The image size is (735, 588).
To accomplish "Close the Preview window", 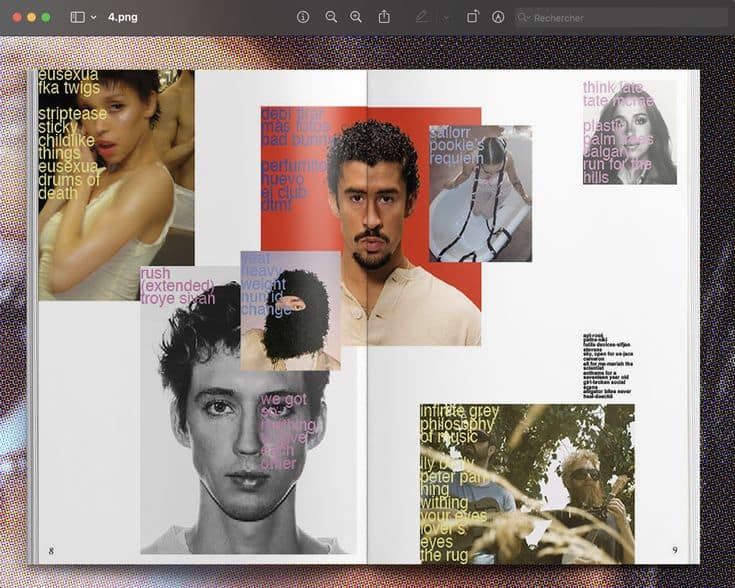I will point(17,17).
